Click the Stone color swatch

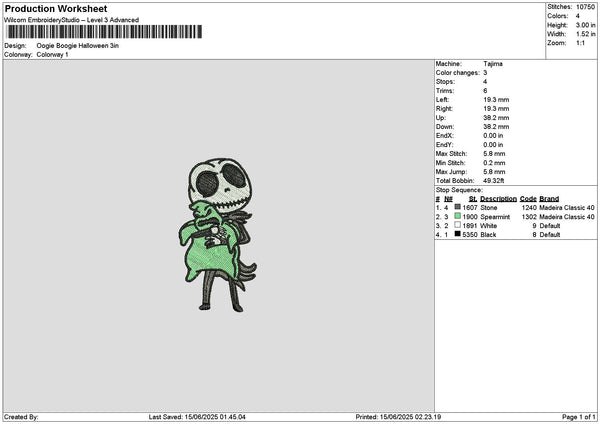click(x=457, y=207)
